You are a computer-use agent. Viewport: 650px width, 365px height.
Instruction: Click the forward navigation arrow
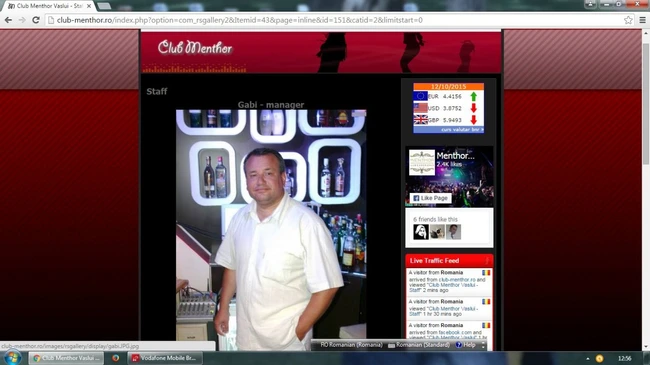click(x=22, y=20)
